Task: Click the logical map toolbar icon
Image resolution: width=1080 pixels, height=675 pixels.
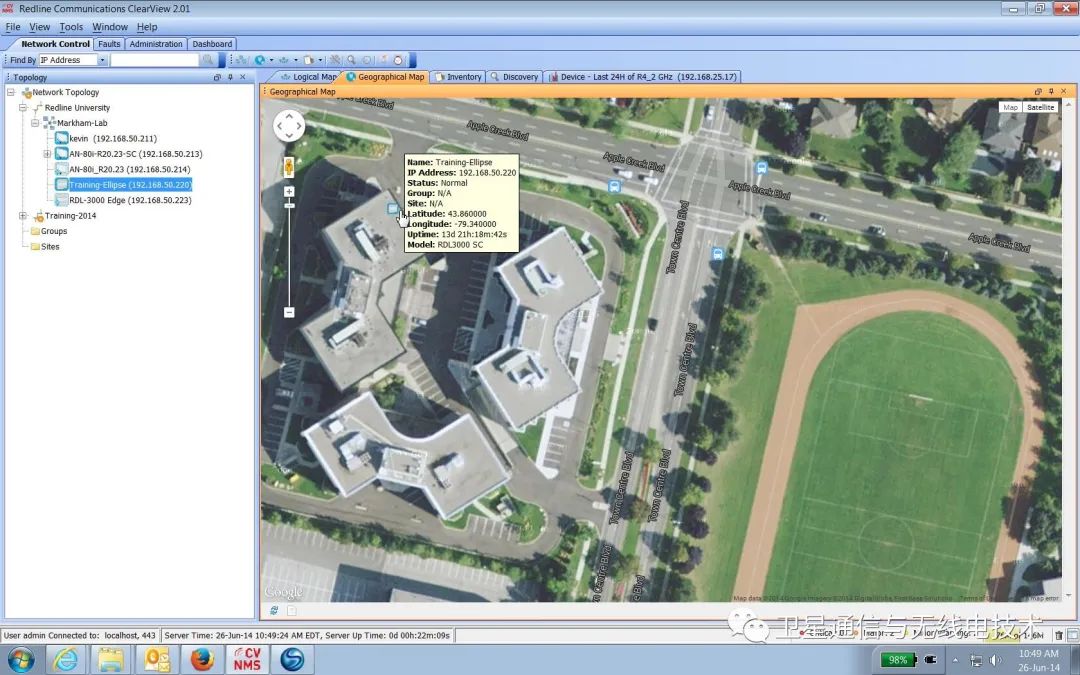Action: tap(284, 60)
